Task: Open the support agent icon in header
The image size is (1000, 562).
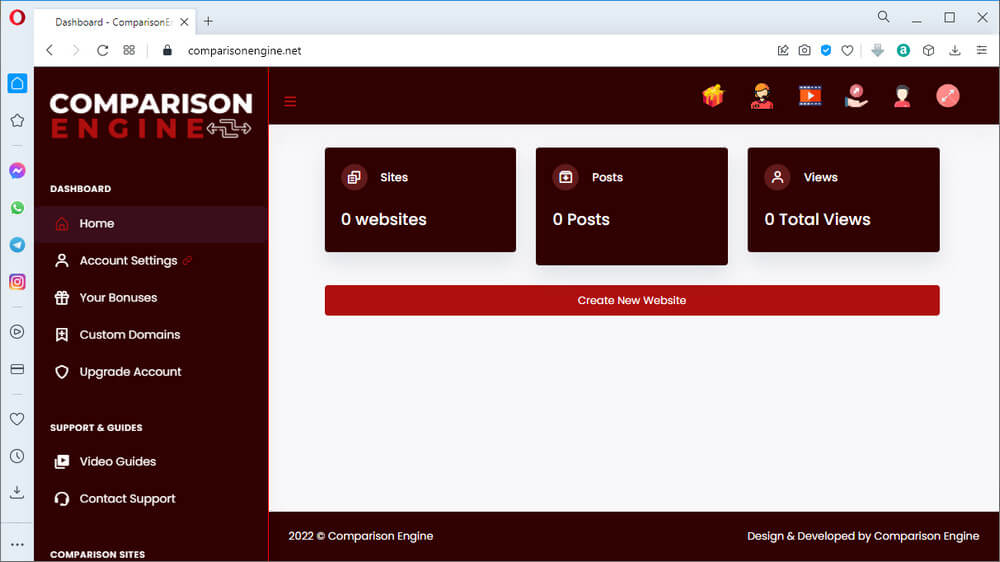Action: coord(761,96)
